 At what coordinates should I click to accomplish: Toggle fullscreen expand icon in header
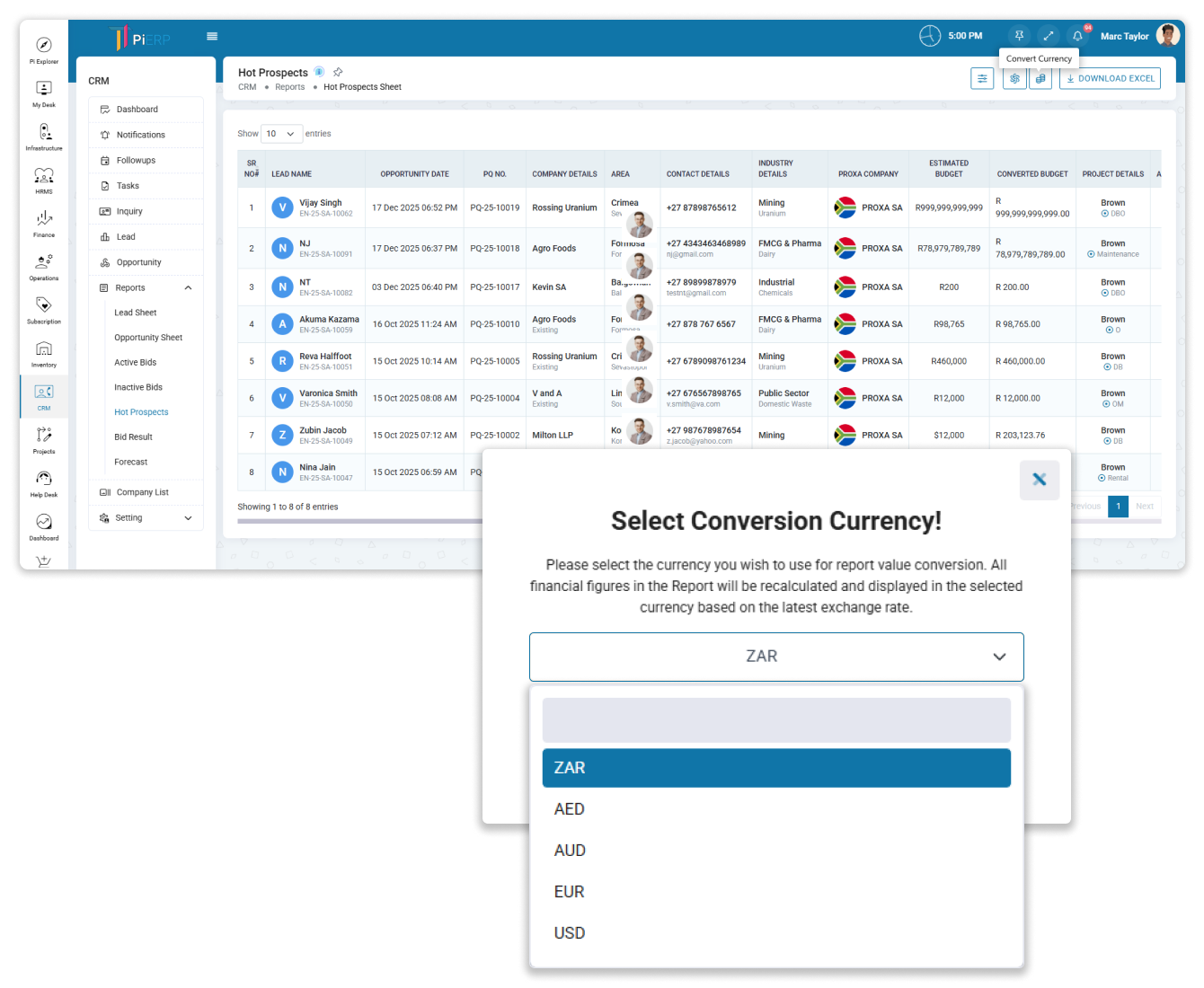tap(1048, 36)
